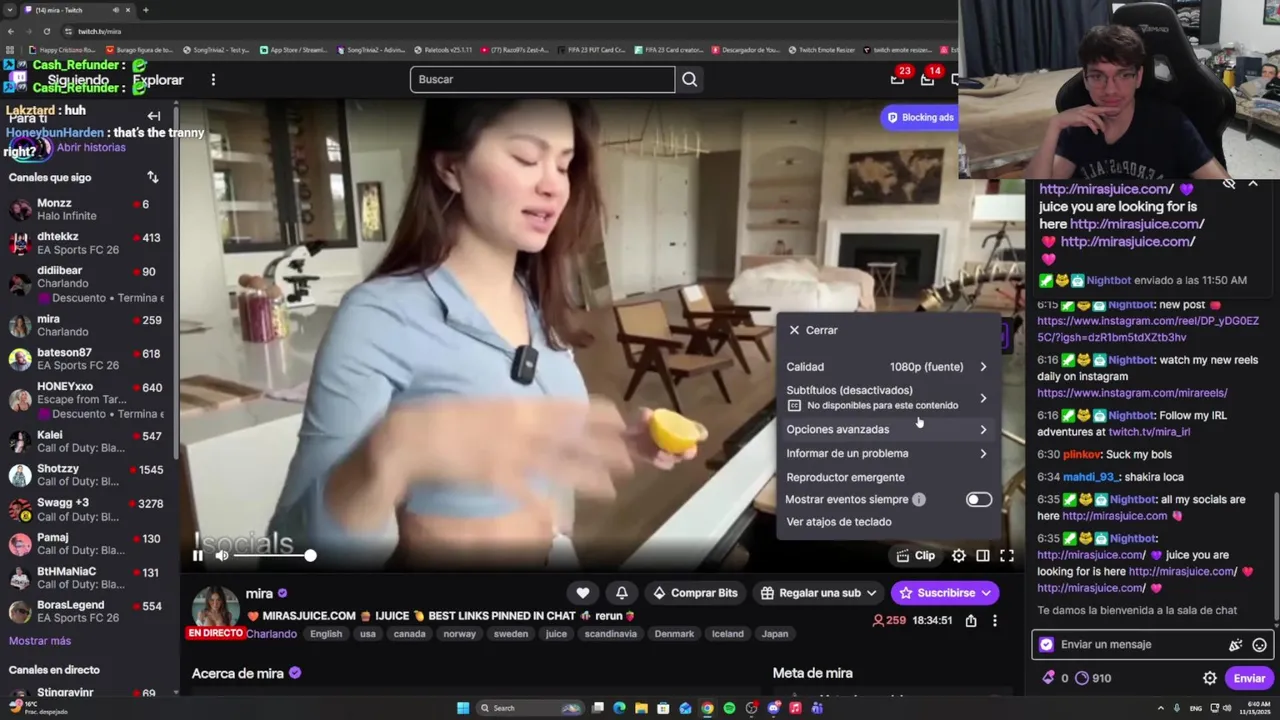Click the scandinavia tag

click(611, 634)
